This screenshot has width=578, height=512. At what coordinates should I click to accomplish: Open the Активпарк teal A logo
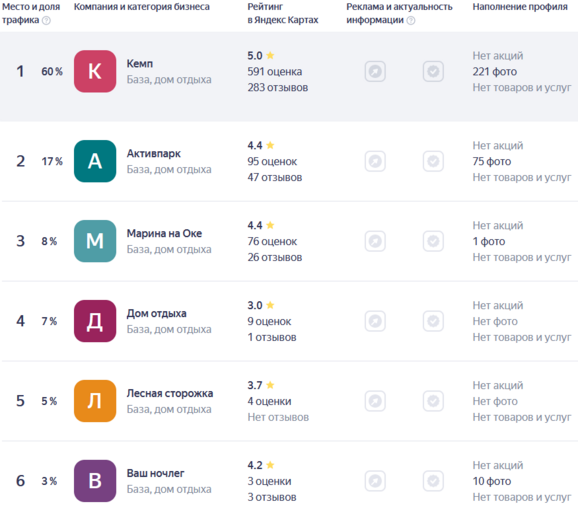95,161
